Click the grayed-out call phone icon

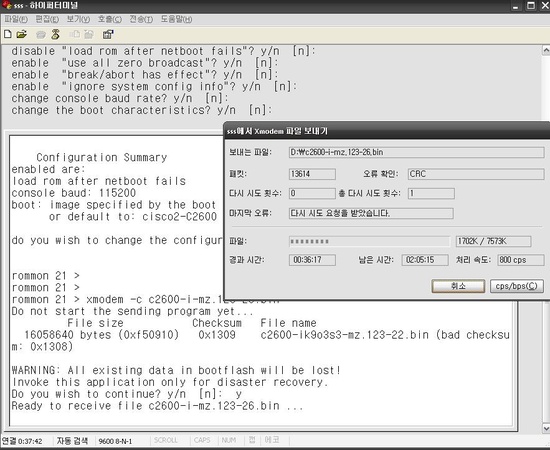[41, 34]
